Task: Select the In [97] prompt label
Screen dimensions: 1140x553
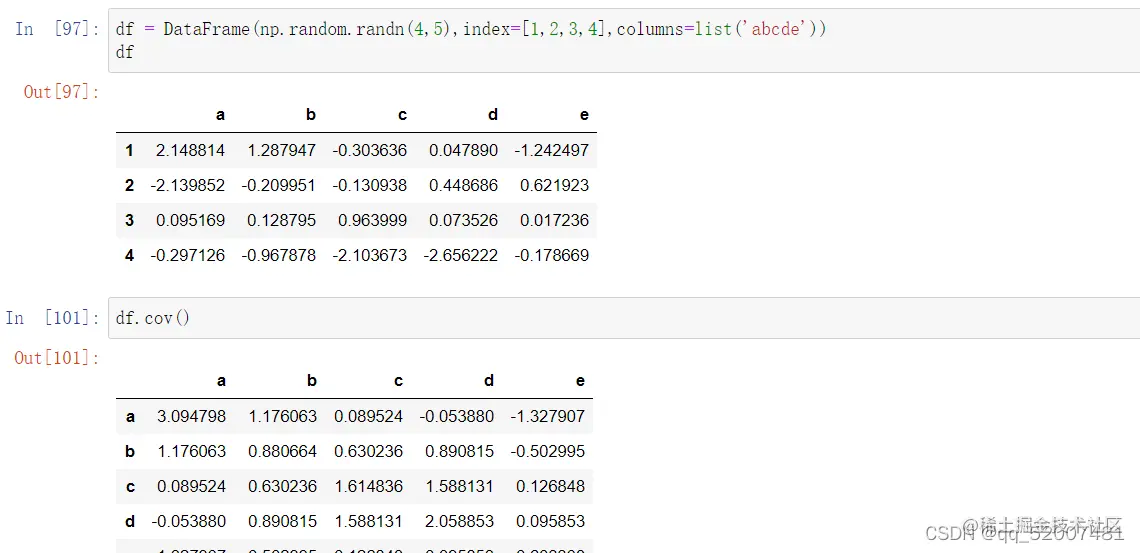Action: [57, 29]
